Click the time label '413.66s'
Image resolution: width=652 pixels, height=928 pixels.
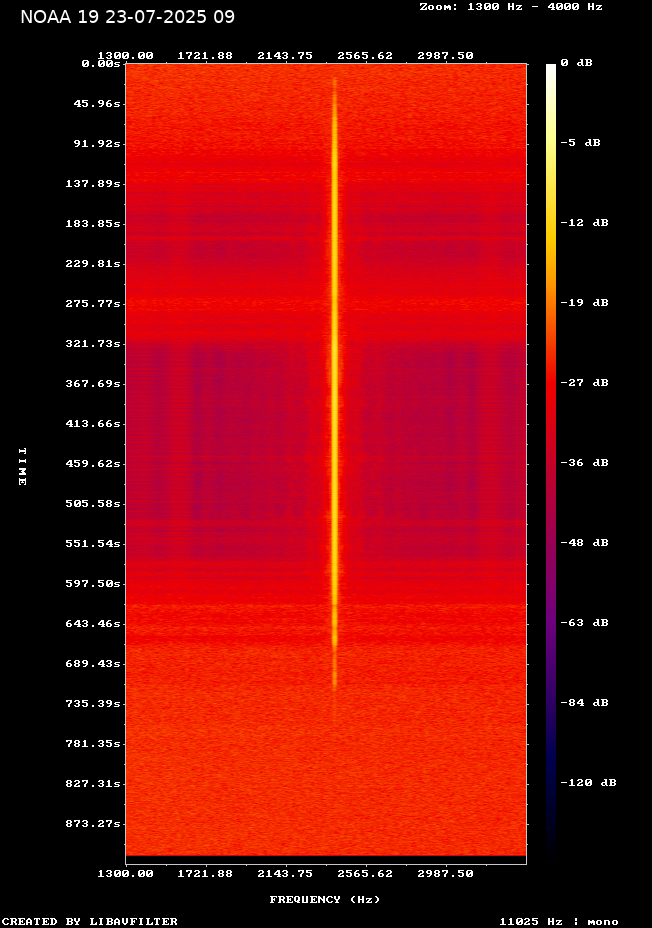point(93,424)
